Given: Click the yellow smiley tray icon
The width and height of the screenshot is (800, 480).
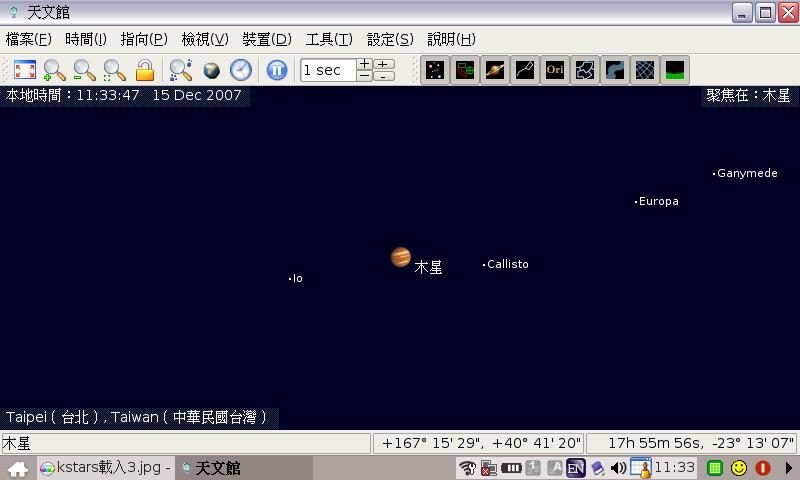Looking at the screenshot, I should pos(739,468).
